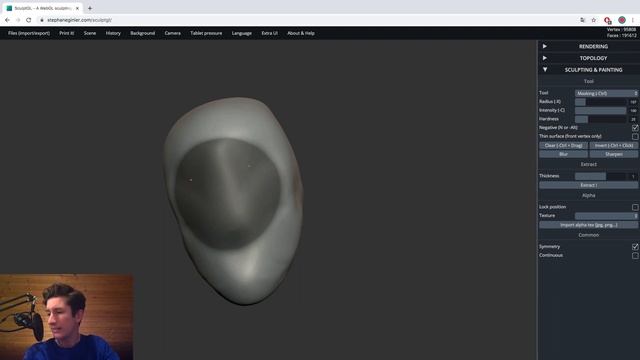
Task: Expand the Rendering panel section
Action: pos(589,47)
